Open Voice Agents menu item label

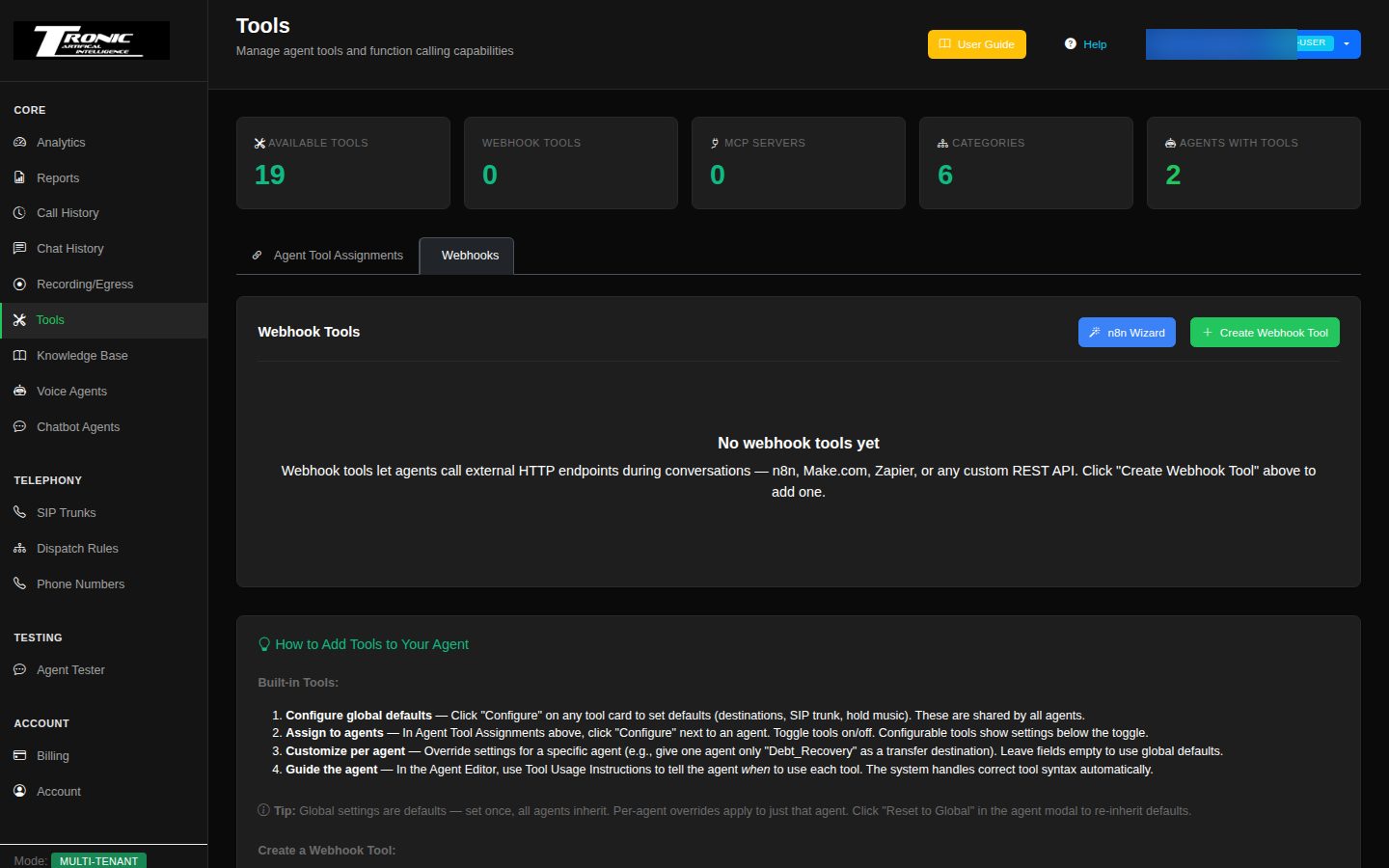coord(71,392)
